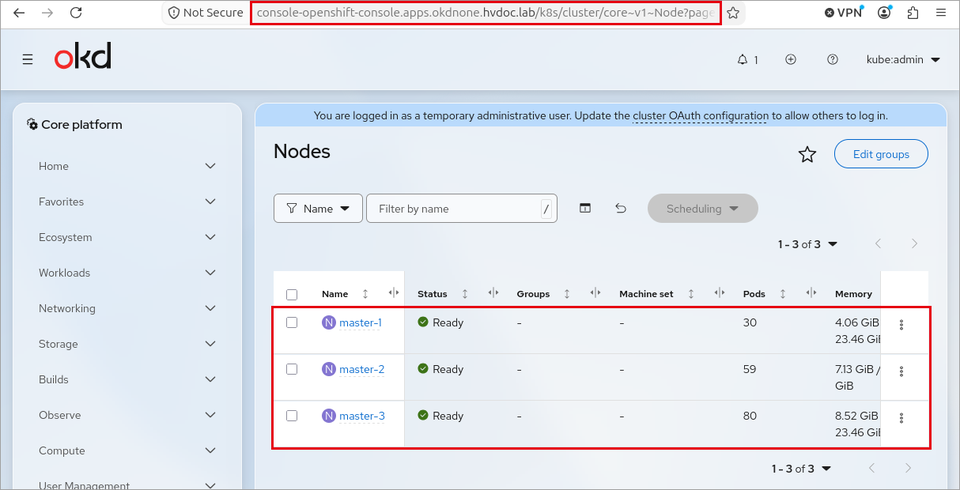Select all nodes with header checkbox

292,295
